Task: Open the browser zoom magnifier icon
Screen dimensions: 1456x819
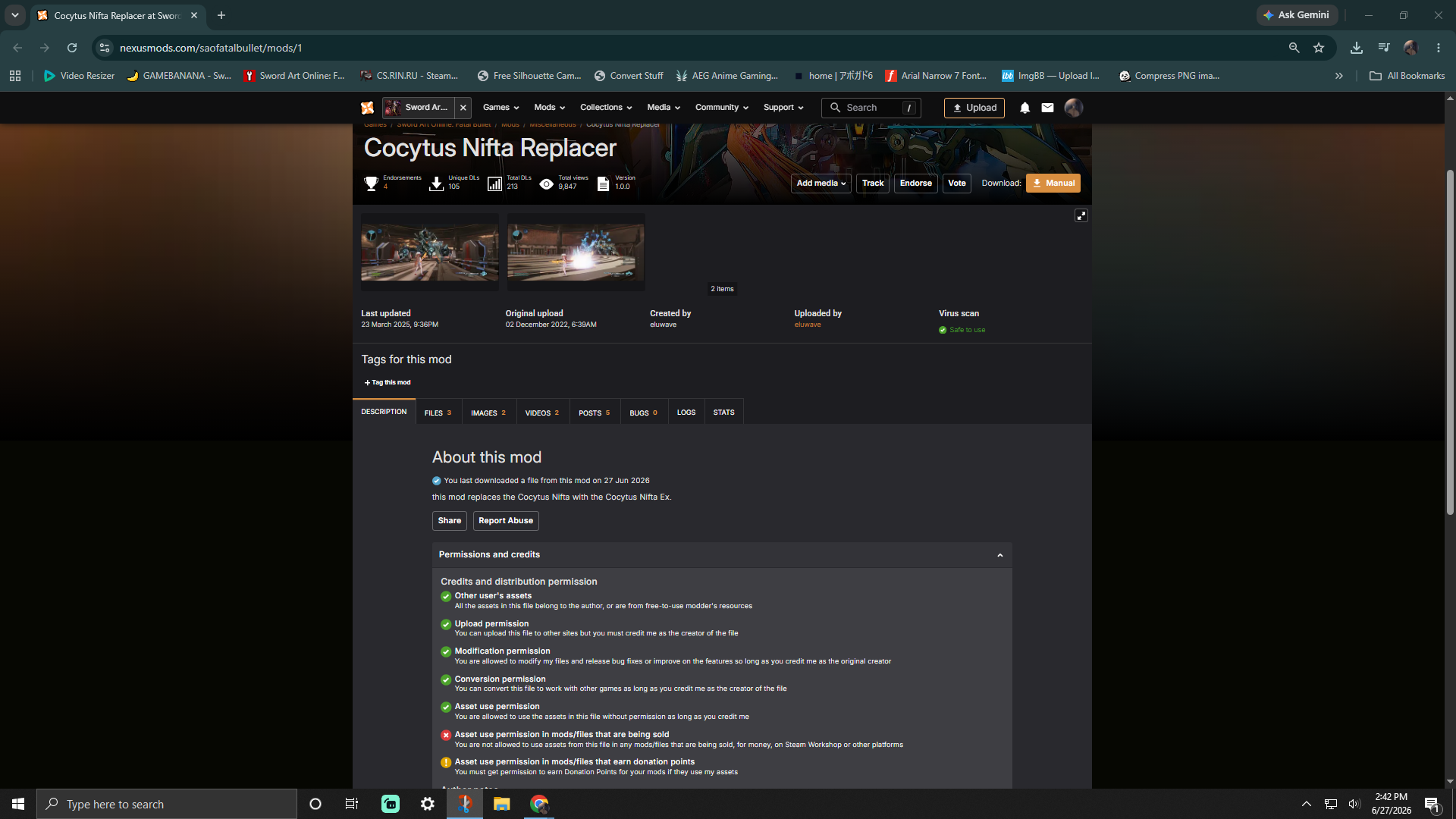Action: pos(1294,48)
